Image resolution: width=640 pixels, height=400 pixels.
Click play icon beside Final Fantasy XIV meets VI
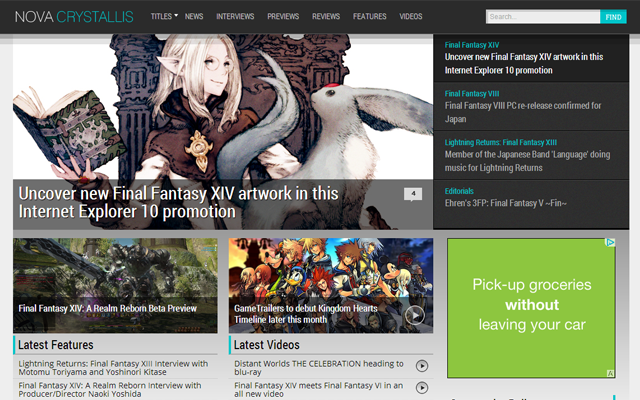pyautogui.click(x=421, y=388)
